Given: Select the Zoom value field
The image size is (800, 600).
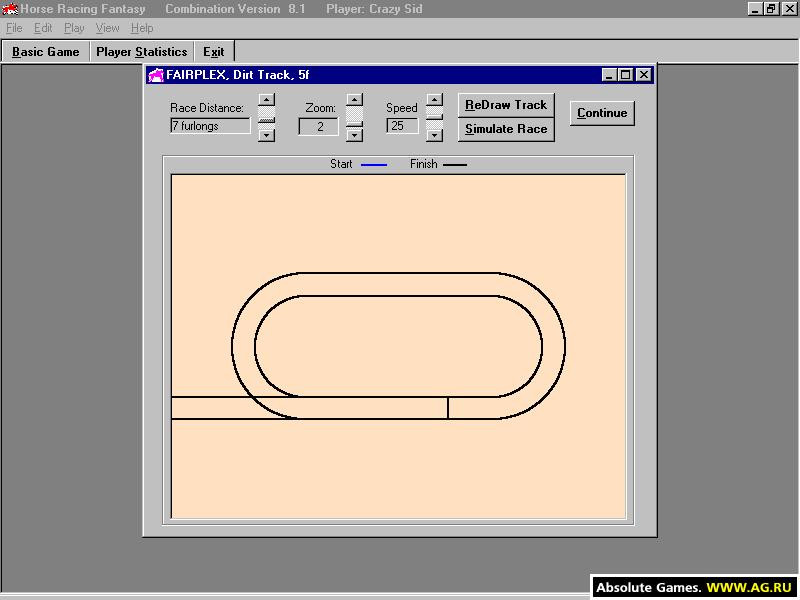Looking at the screenshot, I should pyautogui.click(x=318, y=127).
